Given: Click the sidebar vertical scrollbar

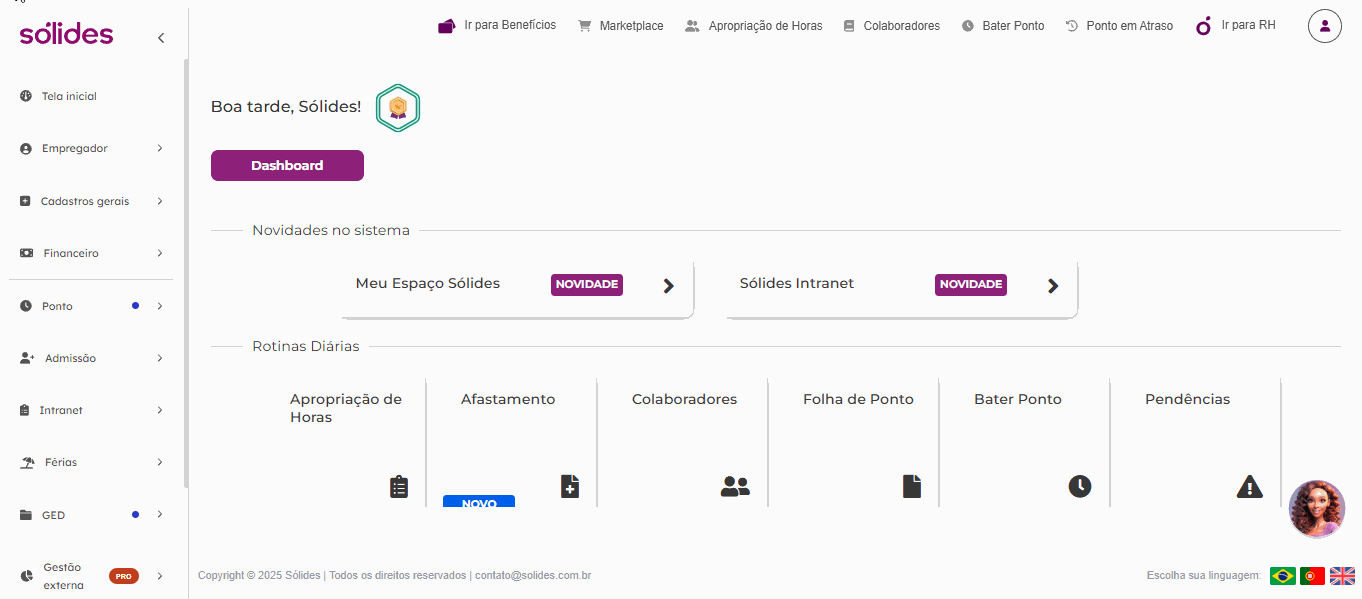Looking at the screenshot, I should pos(185,270).
